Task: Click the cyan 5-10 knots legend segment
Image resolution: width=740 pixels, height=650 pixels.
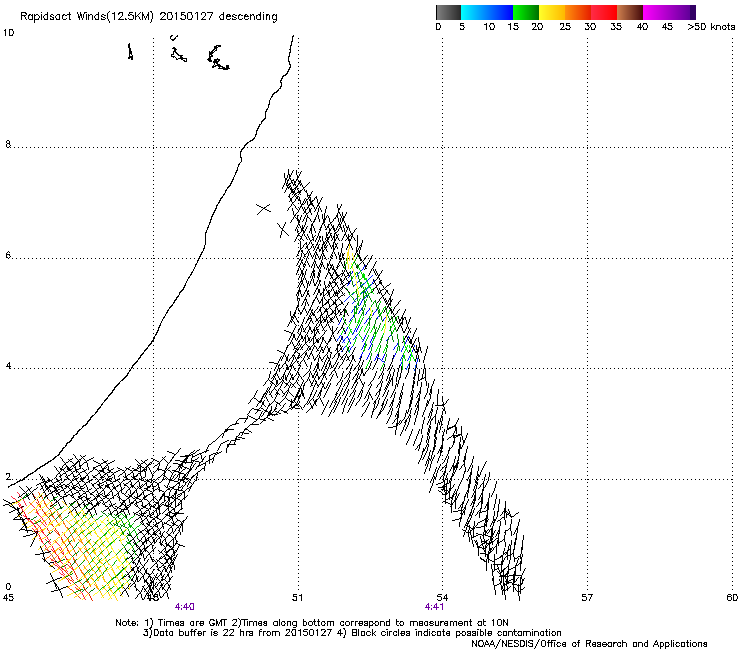Action: [x=473, y=12]
